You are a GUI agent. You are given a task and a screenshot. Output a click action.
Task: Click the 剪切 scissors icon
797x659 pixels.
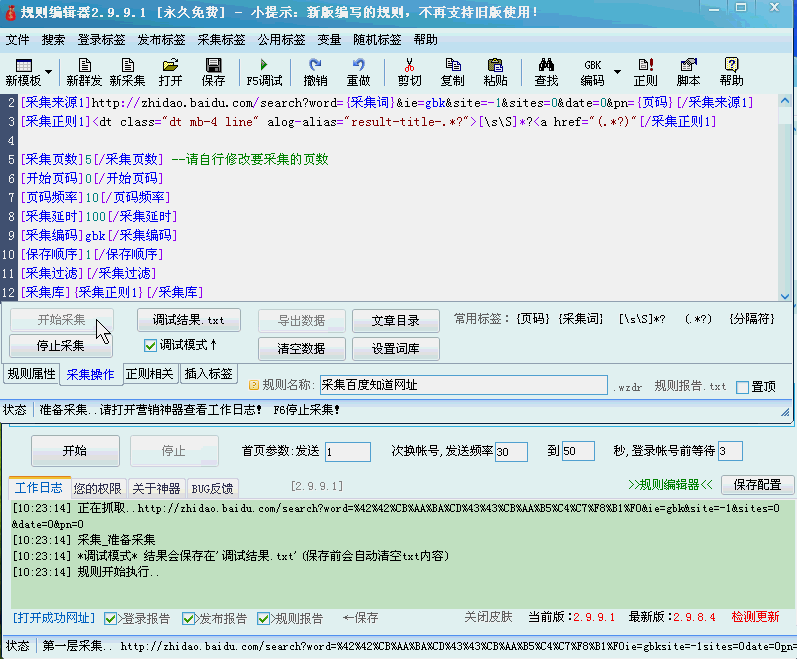tap(410, 72)
